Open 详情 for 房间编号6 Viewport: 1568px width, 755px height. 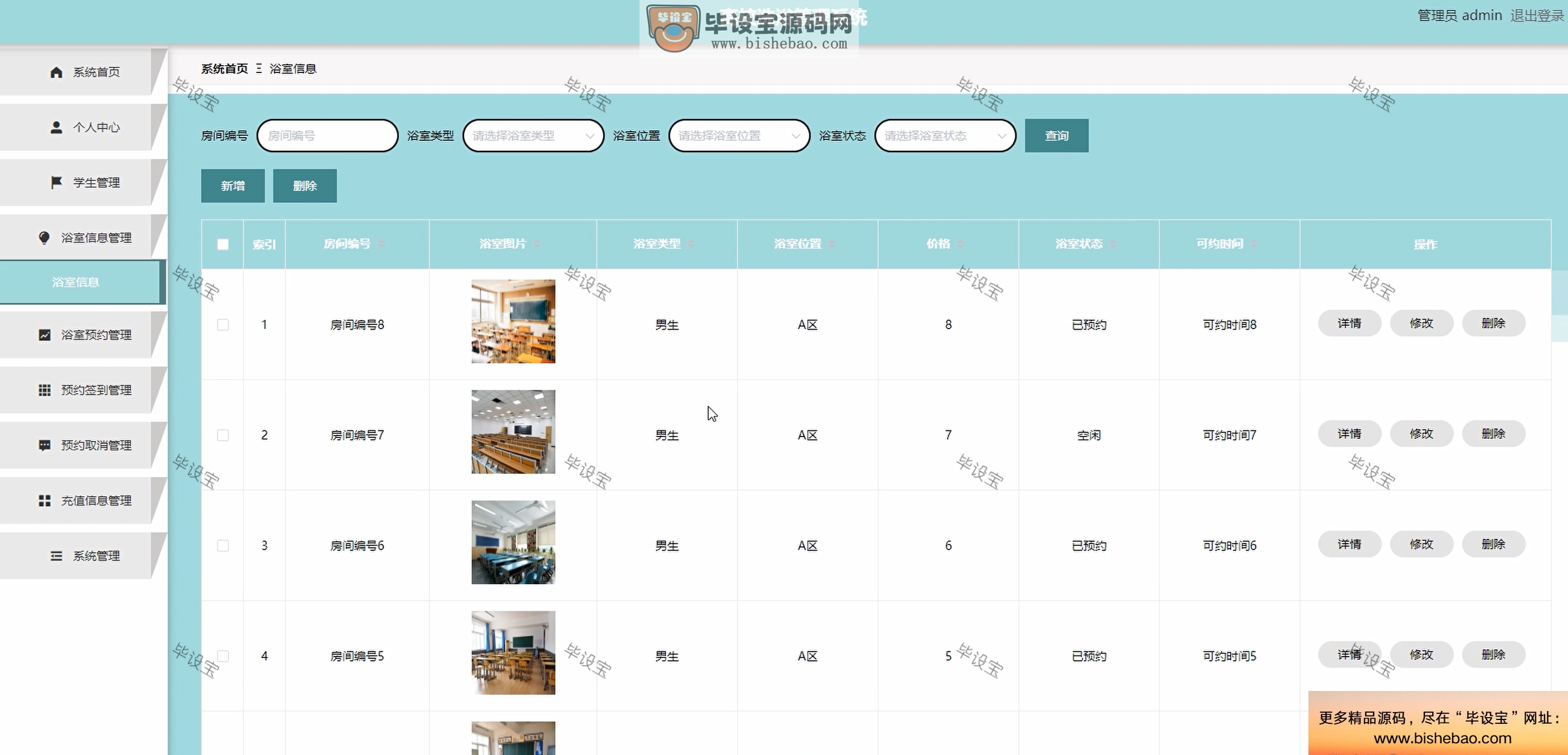[1350, 545]
